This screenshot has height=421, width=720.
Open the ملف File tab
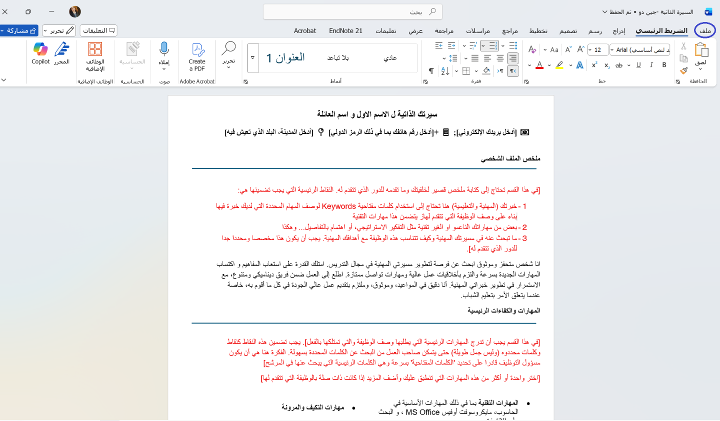(705, 30)
